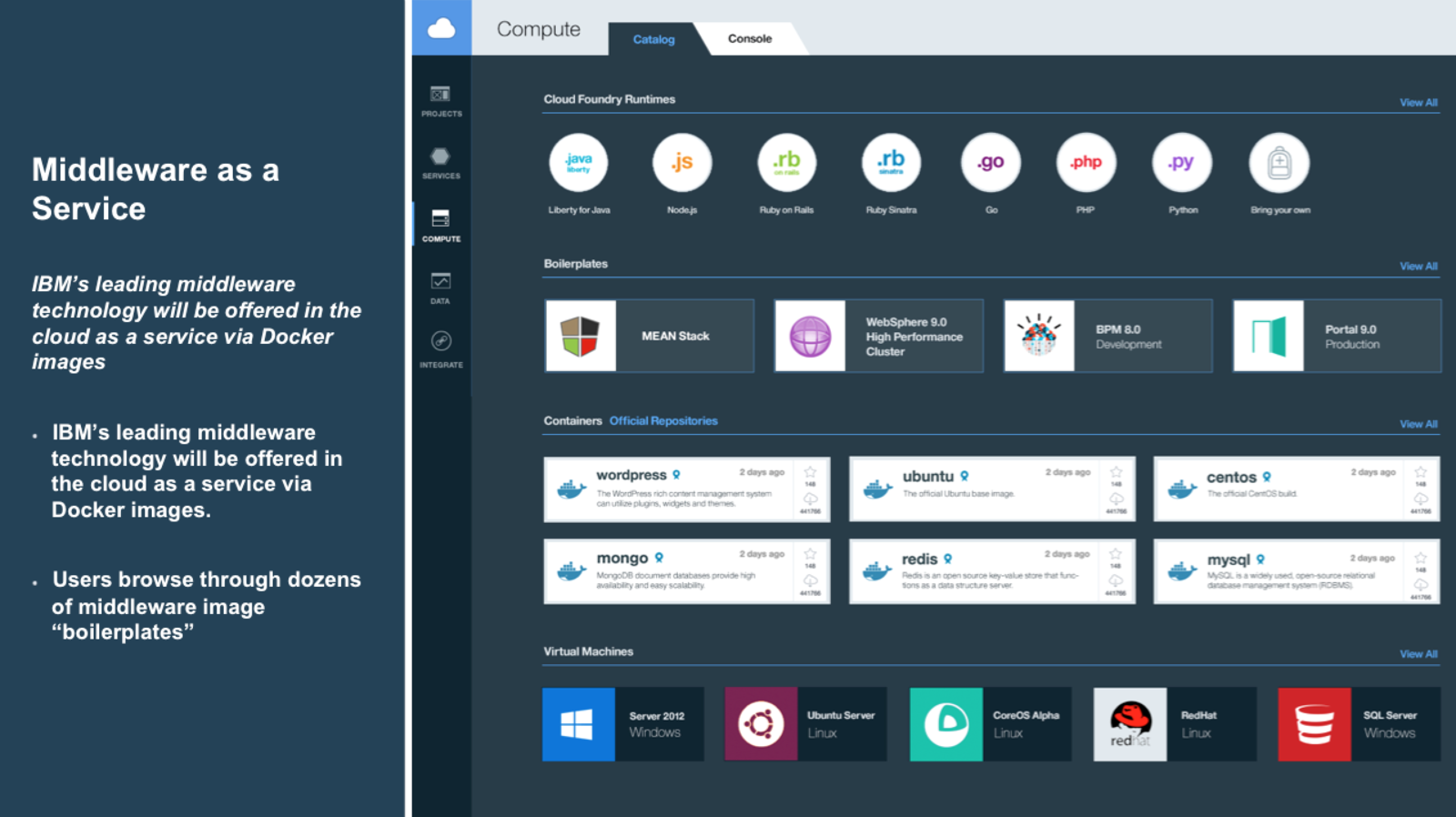Star the ubuntu container

point(1116,472)
